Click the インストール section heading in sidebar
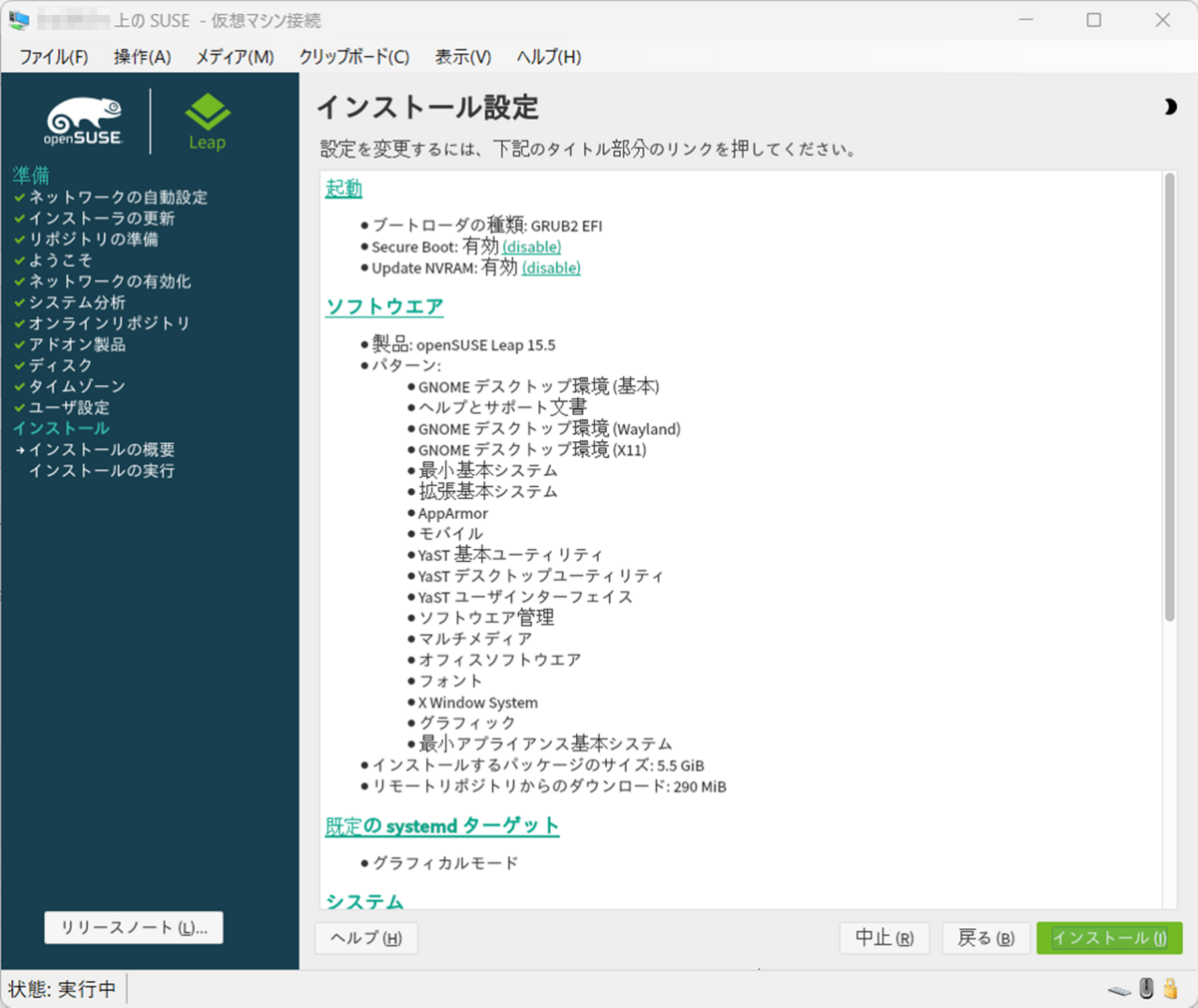Image resolution: width=1198 pixels, height=1008 pixels. point(61,428)
